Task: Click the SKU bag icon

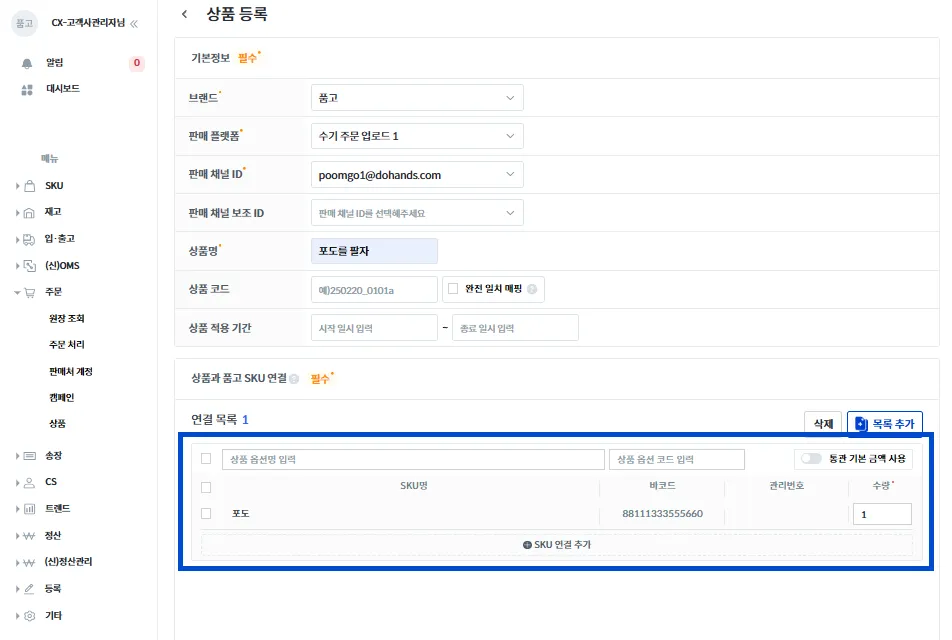Action: [x=29, y=186]
